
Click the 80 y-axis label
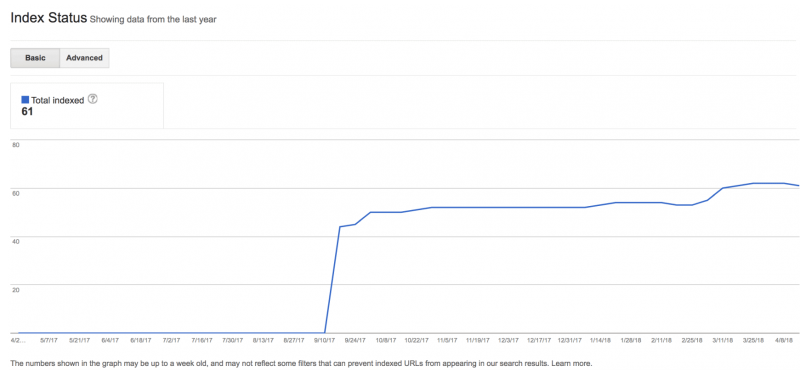point(16,145)
